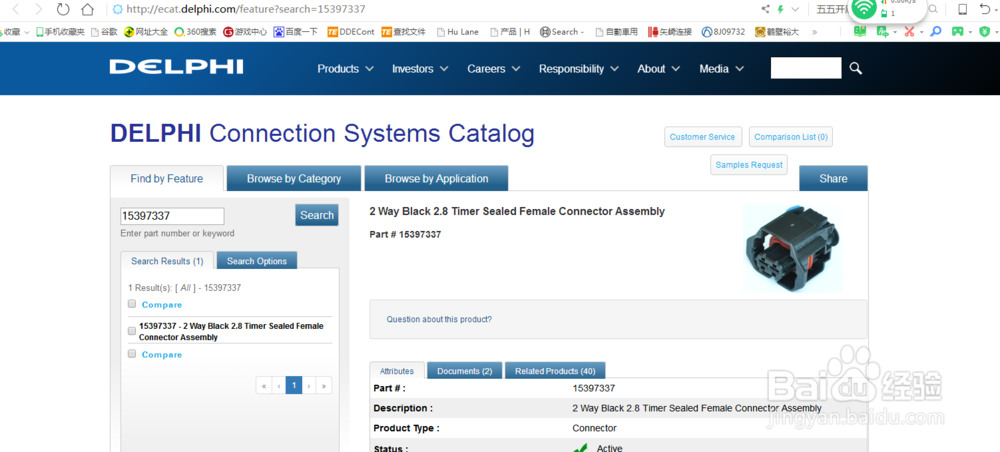Open the 矢崎连接 bookmark

point(670,31)
